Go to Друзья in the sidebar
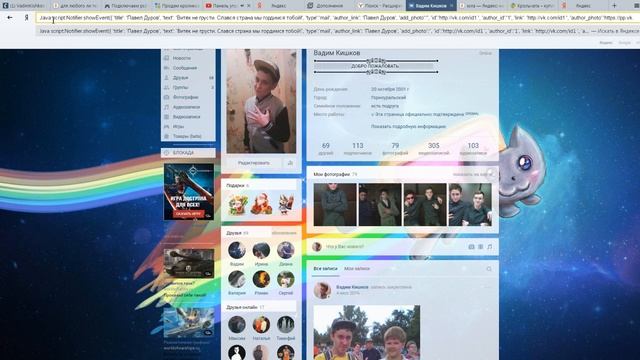The height and width of the screenshot is (360, 640). point(180,78)
